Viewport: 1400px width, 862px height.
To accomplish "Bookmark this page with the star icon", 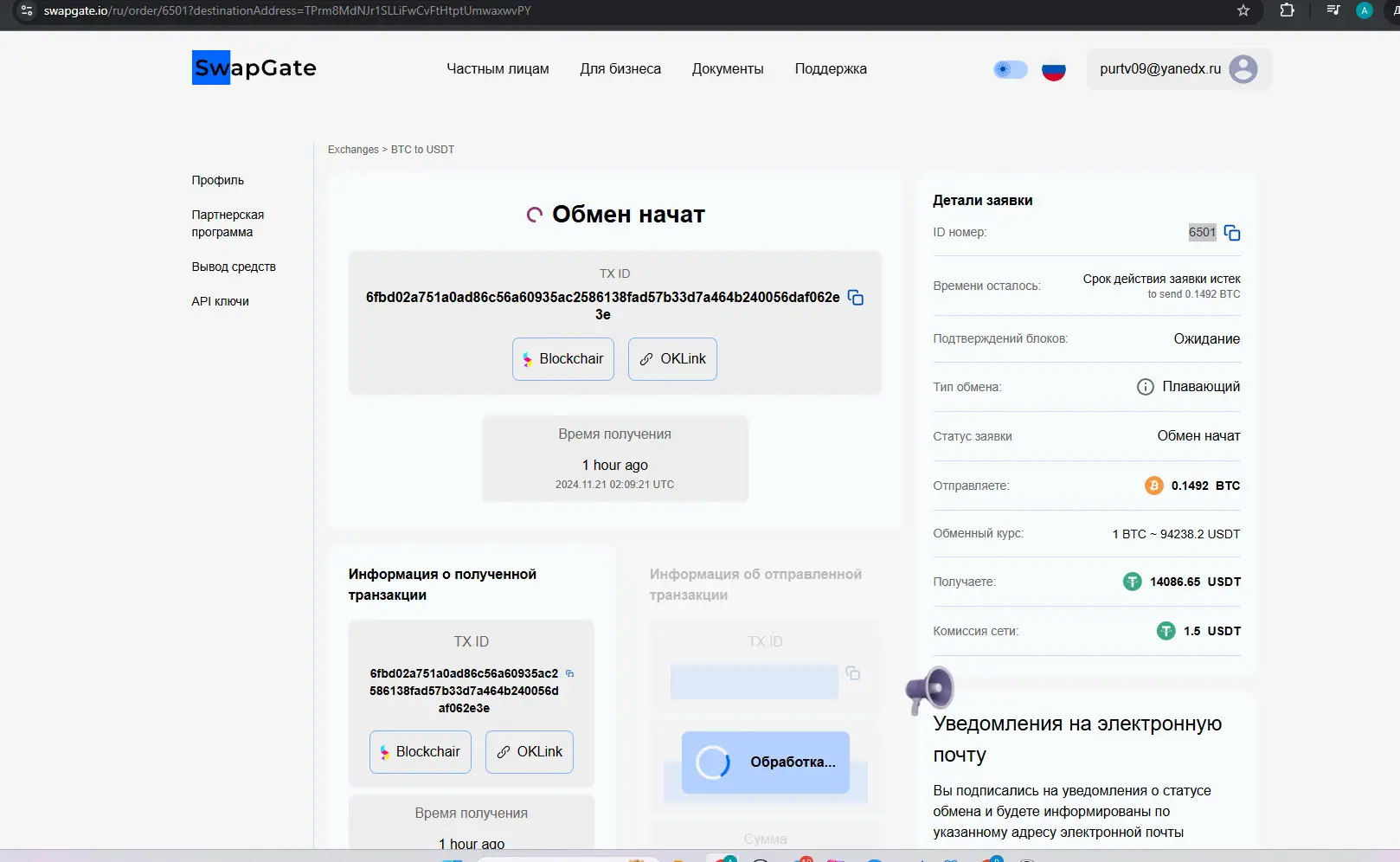I will coord(1243,11).
